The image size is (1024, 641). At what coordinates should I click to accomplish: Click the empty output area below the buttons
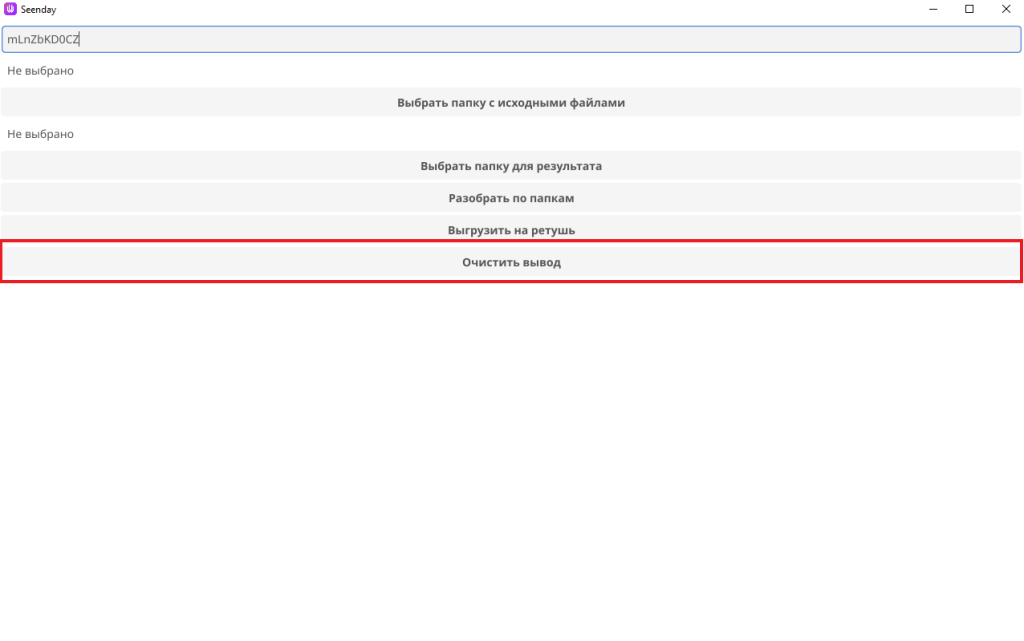pyautogui.click(x=511, y=450)
